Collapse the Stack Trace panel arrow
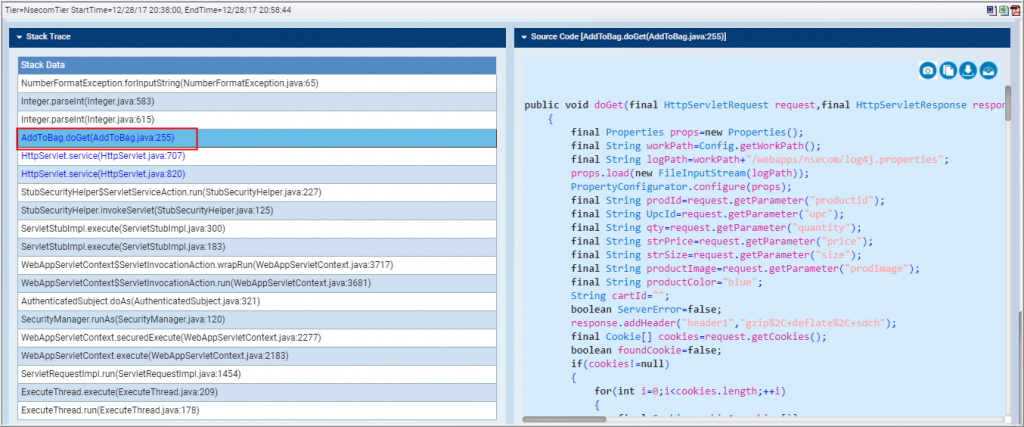The height and width of the screenshot is (427, 1024). pos(20,37)
